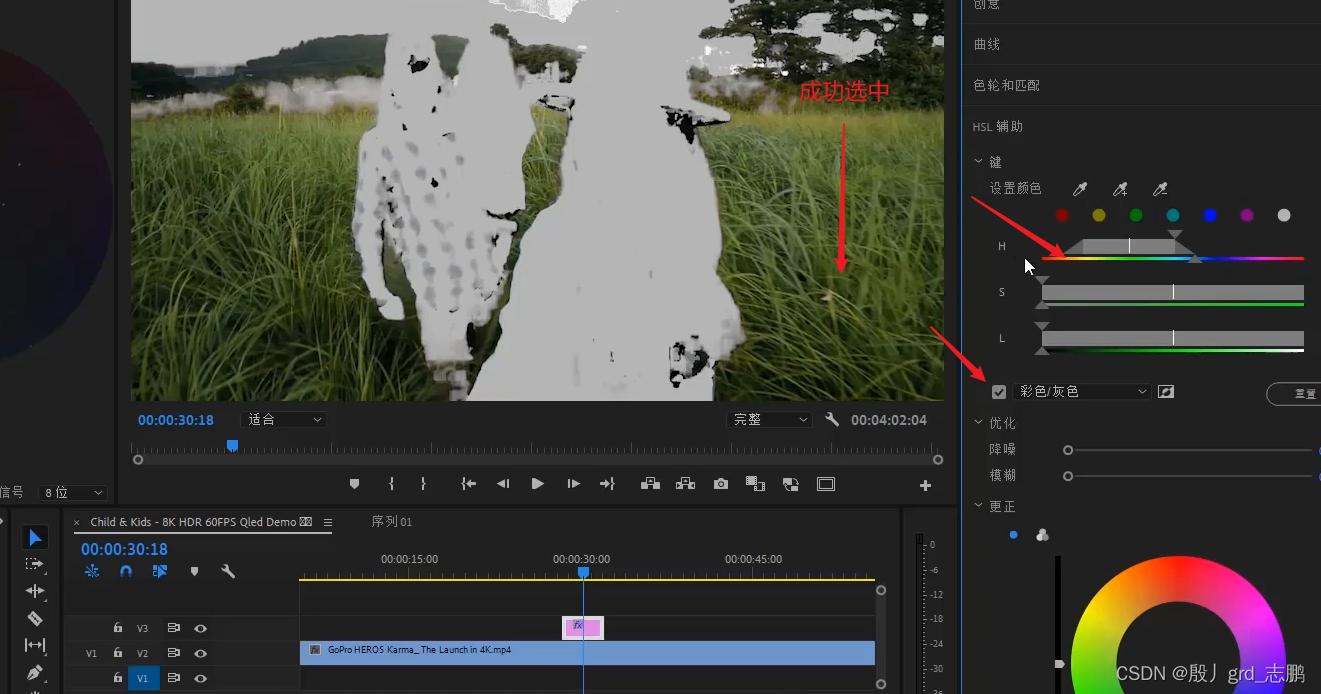The width and height of the screenshot is (1321, 694).
Task: Open the Child & Kids sequence panel menu
Action: (327, 522)
